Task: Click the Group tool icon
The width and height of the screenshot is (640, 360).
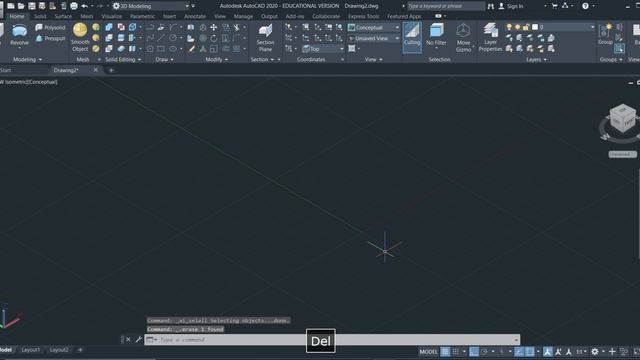Action: [x=605, y=34]
